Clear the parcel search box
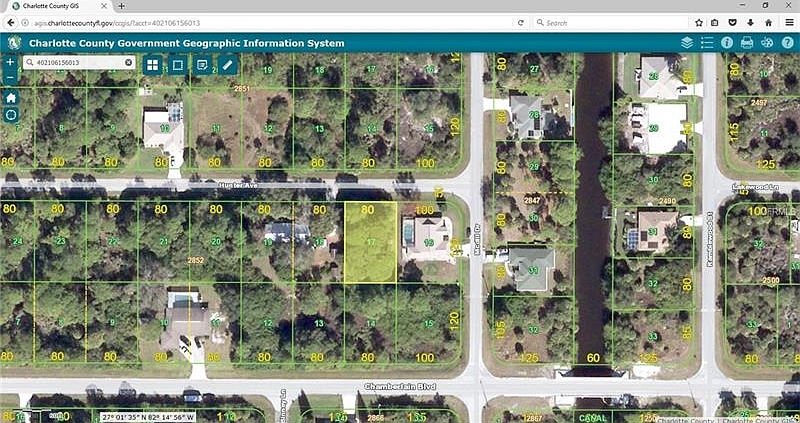The image size is (800, 423). (x=129, y=62)
